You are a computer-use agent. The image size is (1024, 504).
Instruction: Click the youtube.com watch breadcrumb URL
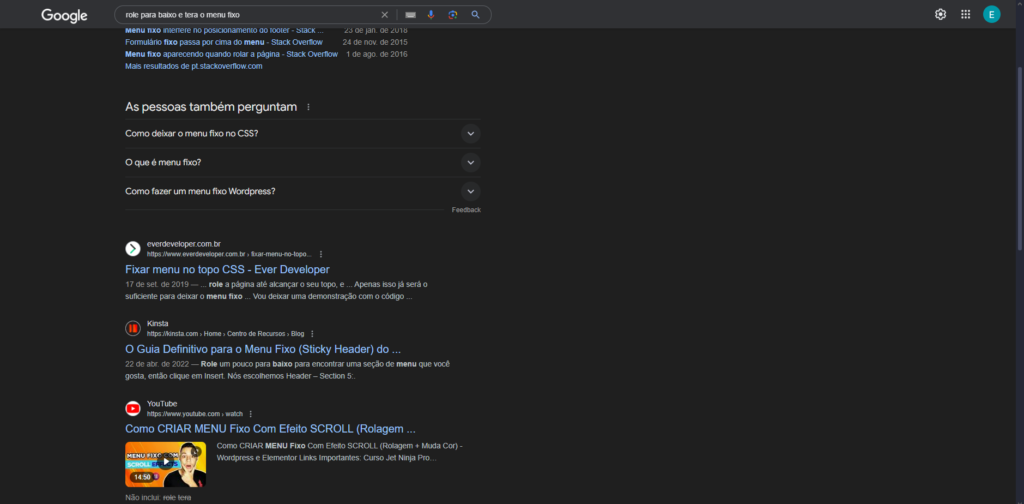tap(195, 414)
